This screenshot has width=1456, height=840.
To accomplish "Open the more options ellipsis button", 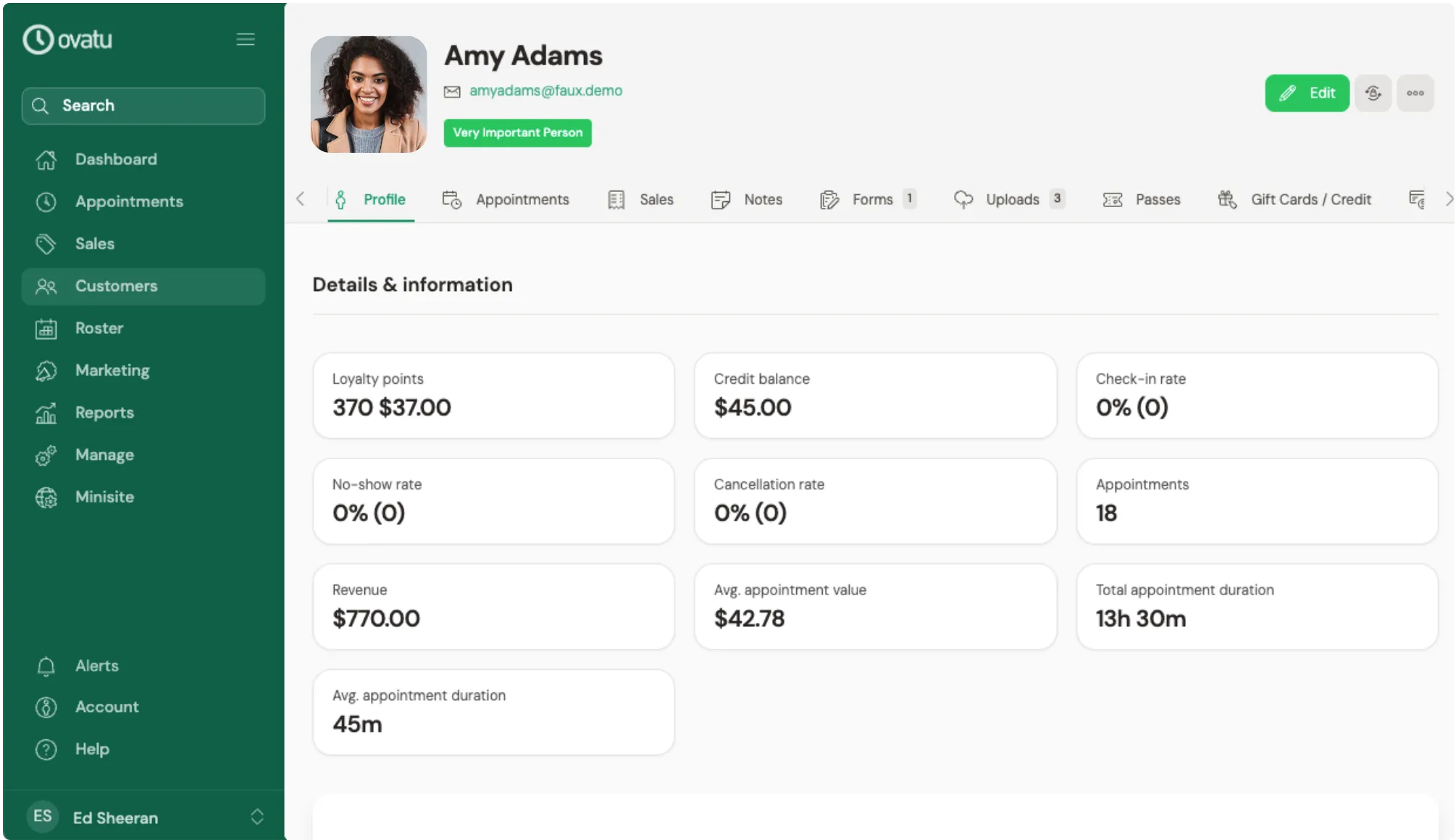I will [1415, 93].
